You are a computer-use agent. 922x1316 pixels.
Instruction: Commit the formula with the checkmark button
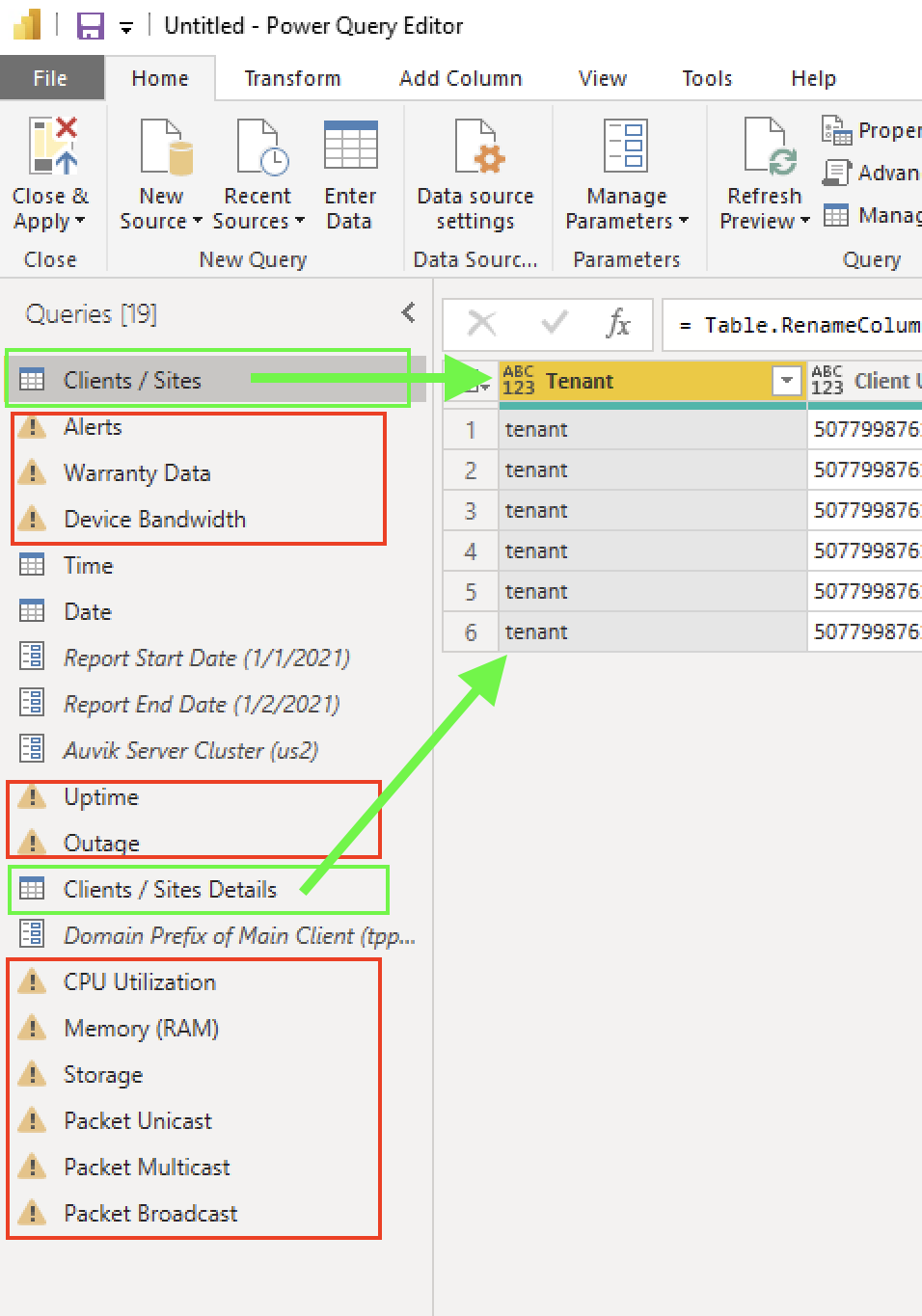pos(553,325)
